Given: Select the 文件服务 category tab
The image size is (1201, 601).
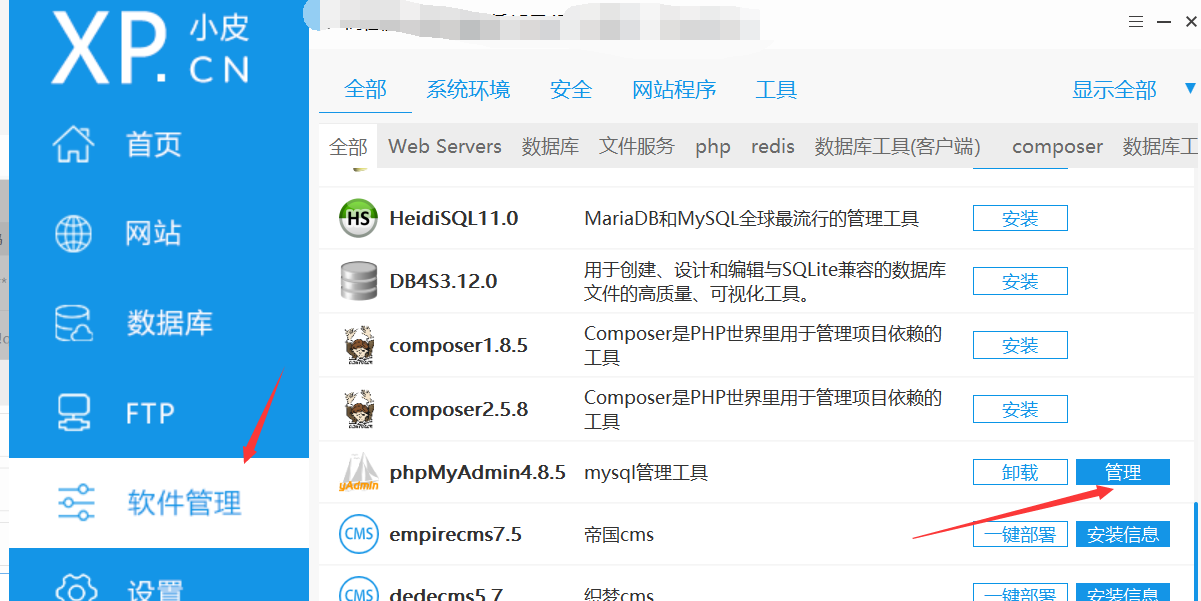Looking at the screenshot, I should point(637,146).
